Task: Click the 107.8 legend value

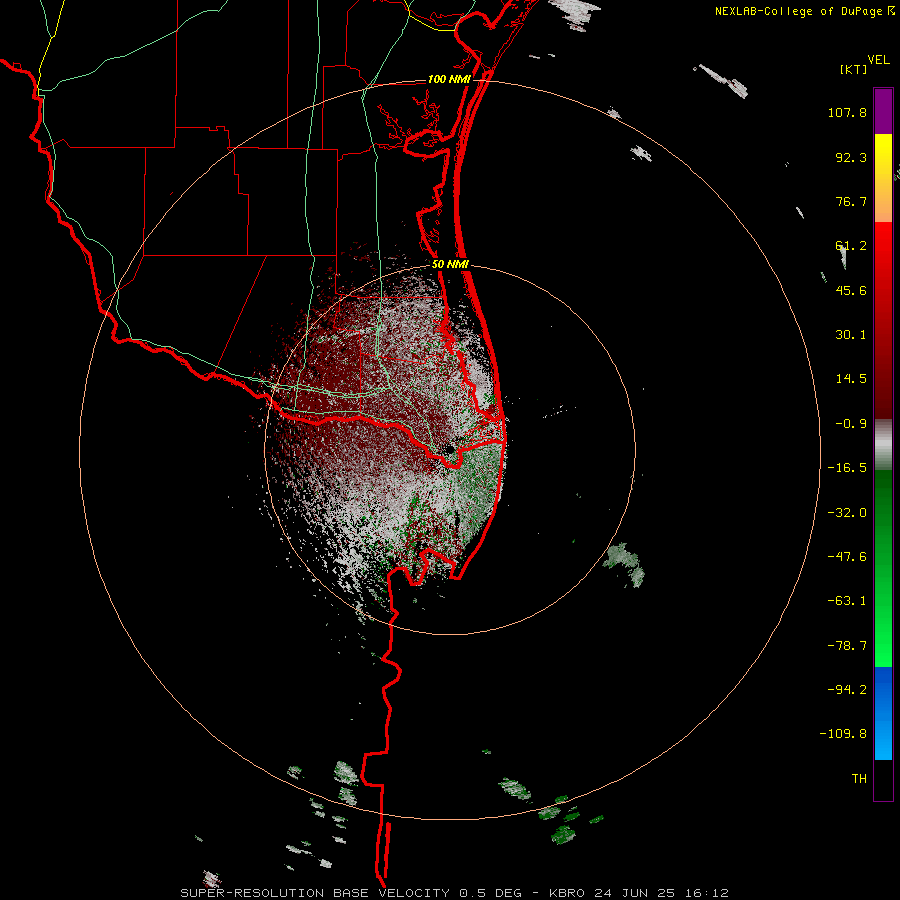Action: click(847, 112)
